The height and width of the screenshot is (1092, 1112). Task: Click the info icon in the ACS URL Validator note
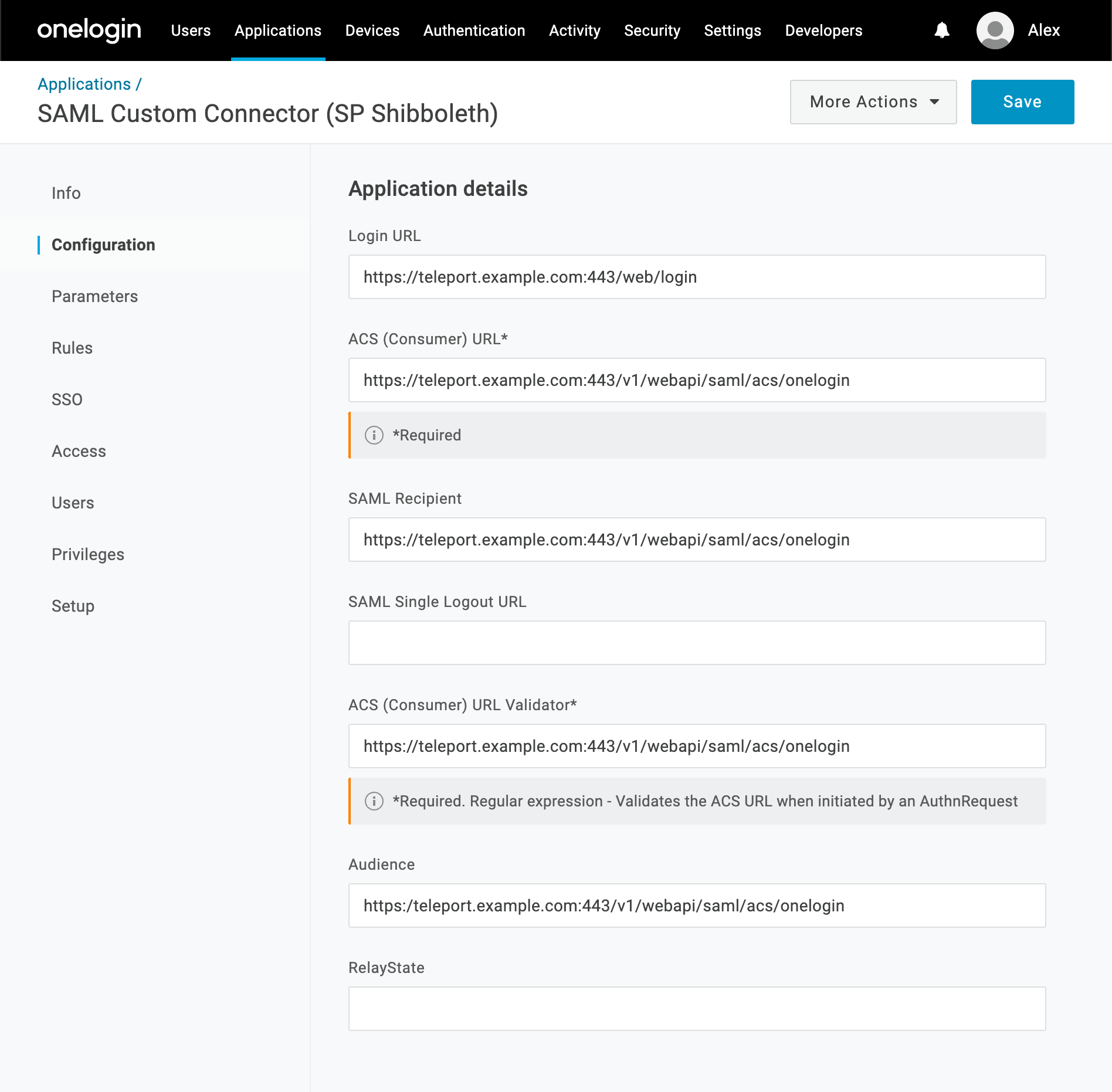374,801
